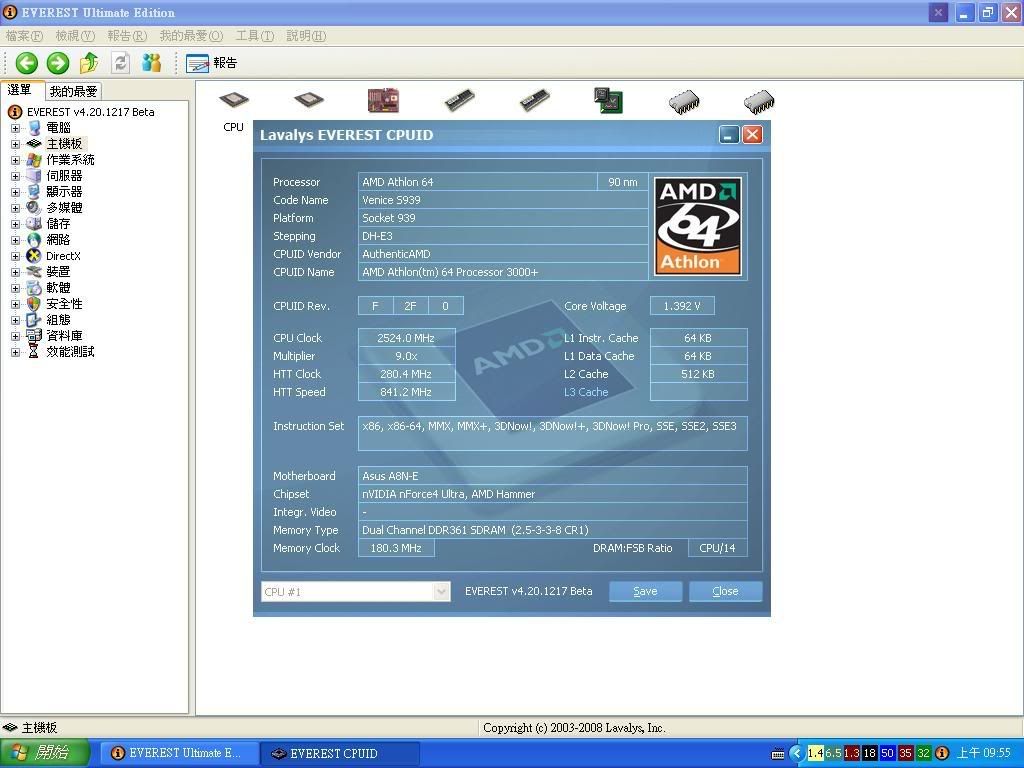Click the black 18 sensor tray icon
This screenshot has width=1024, height=768.
pyautogui.click(x=869, y=753)
